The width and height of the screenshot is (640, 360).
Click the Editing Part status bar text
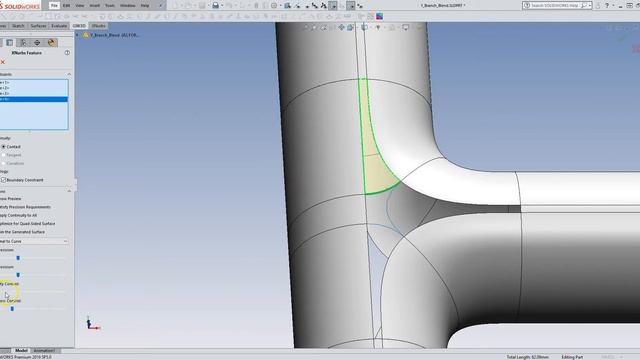[572, 357]
